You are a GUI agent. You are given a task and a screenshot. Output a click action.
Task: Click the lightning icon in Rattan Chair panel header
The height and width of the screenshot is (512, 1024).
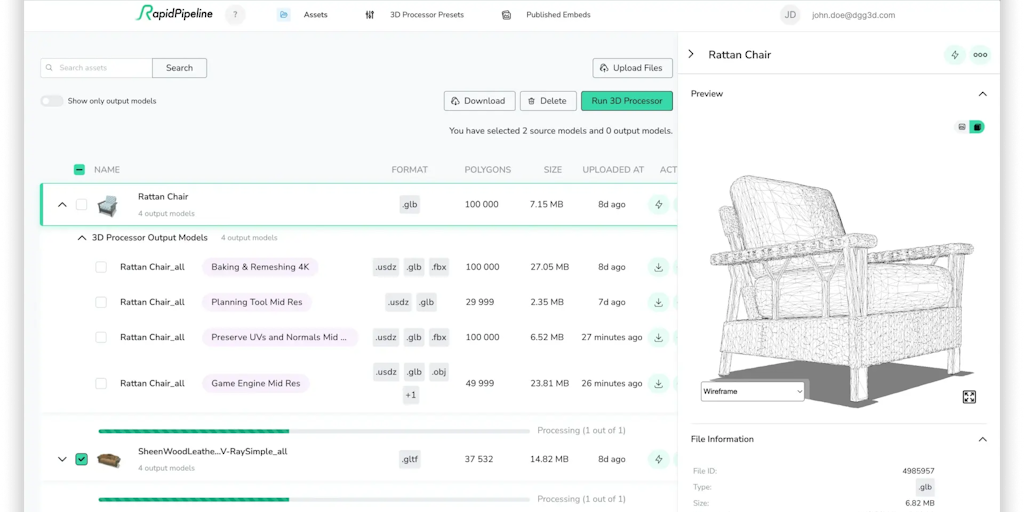pos(954,55)
